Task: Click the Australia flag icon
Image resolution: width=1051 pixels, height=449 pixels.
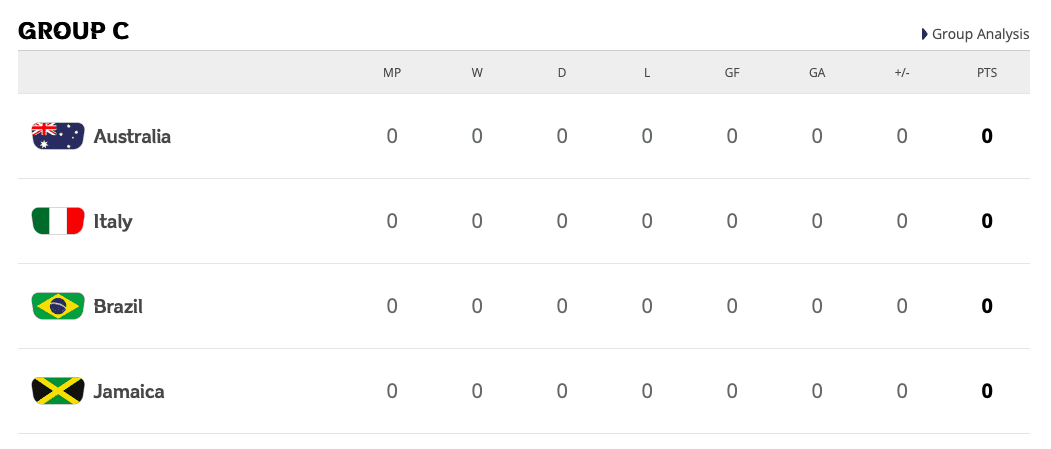Action: (58, 136)
